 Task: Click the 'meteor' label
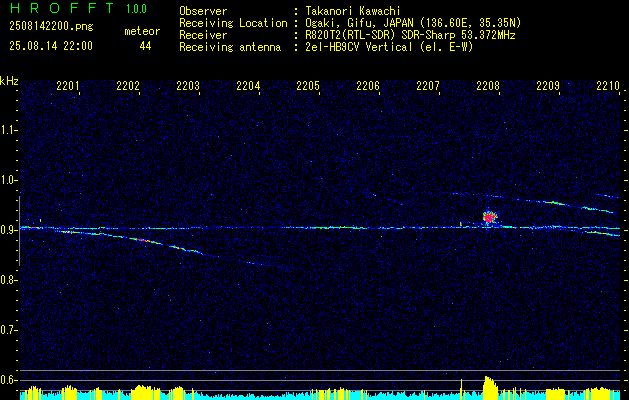[x=142, y=31]
